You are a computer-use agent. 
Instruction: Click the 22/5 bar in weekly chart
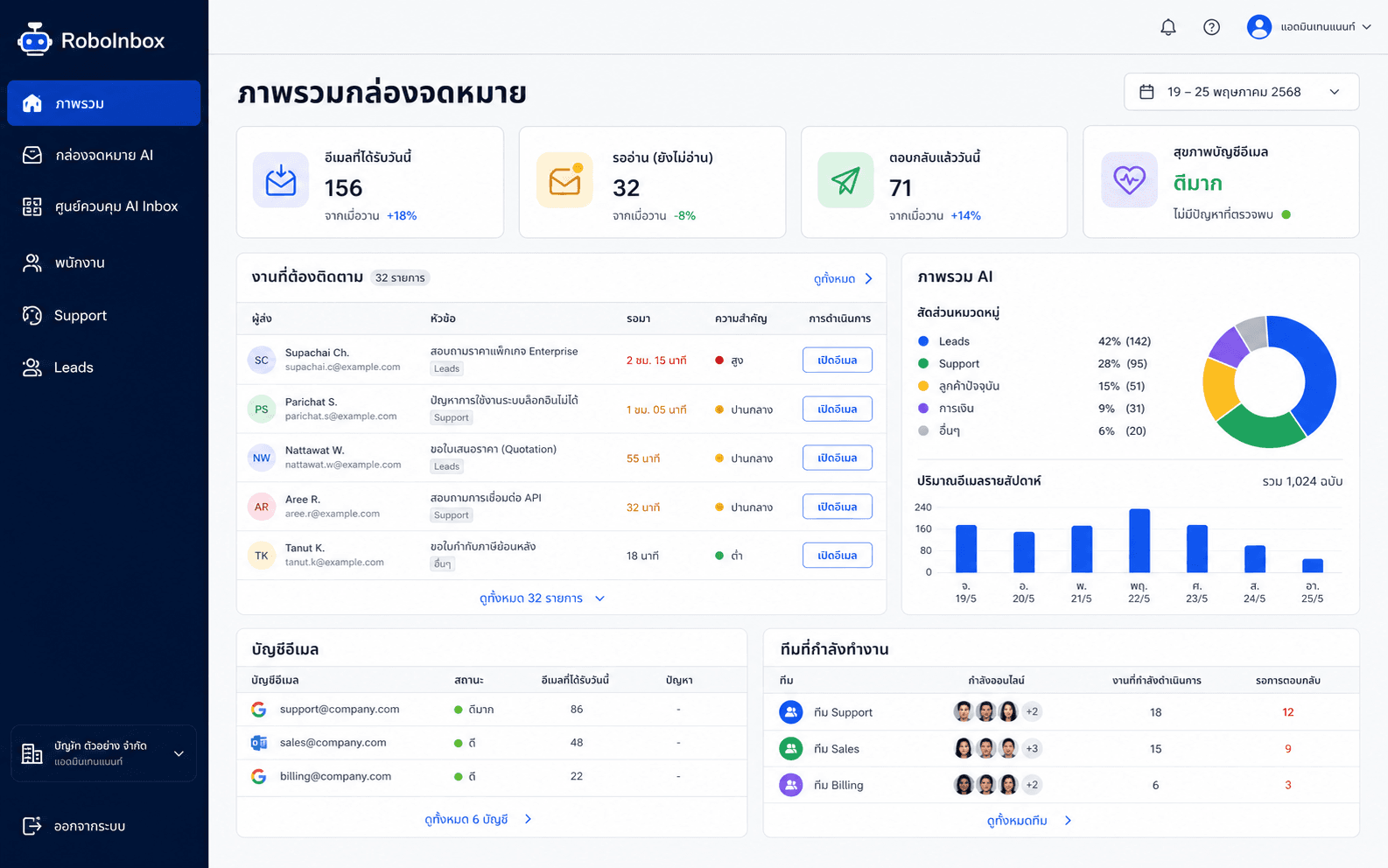1139,541
